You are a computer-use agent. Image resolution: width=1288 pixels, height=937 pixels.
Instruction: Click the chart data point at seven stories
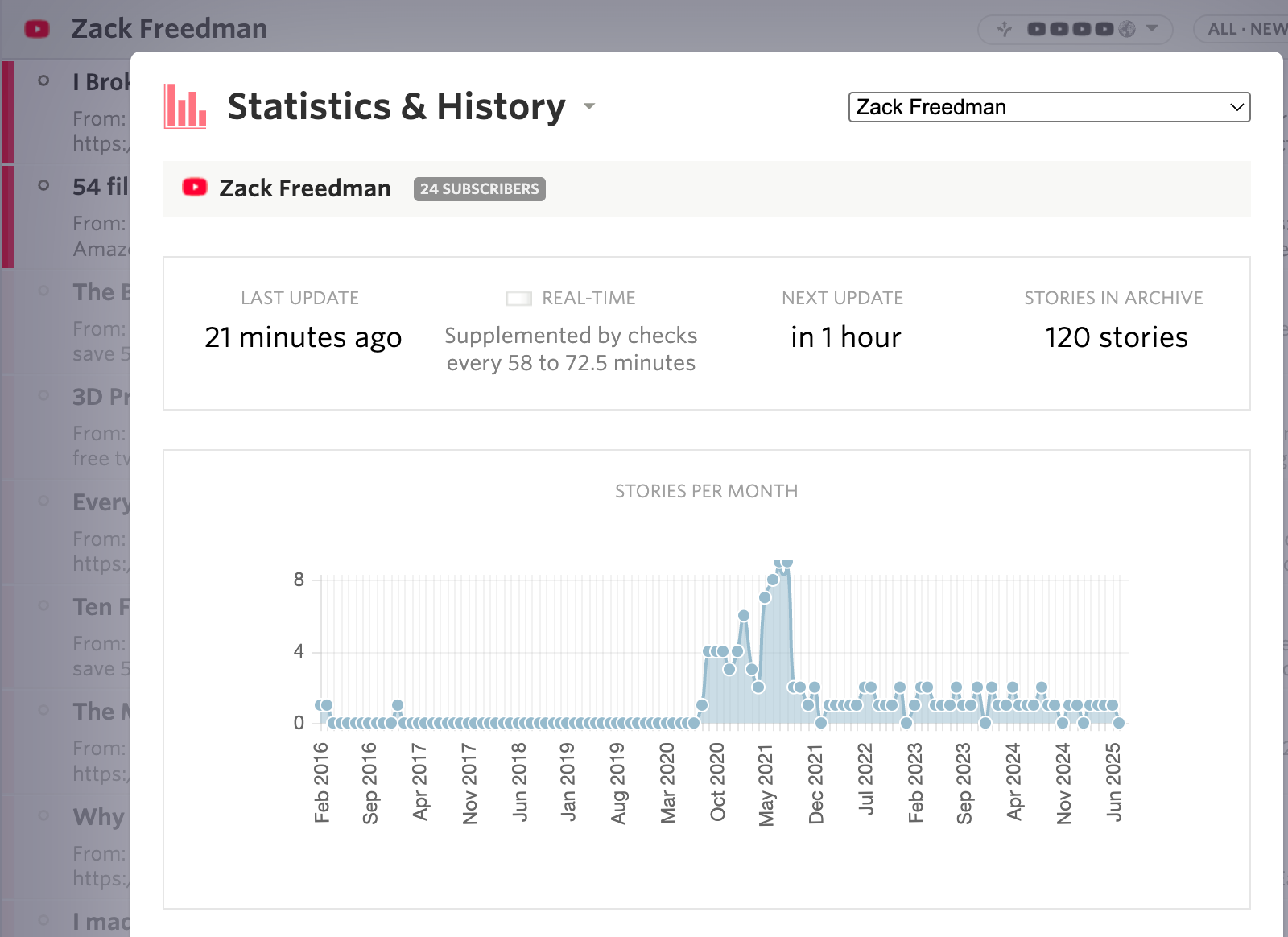click(x=765, y=597)
